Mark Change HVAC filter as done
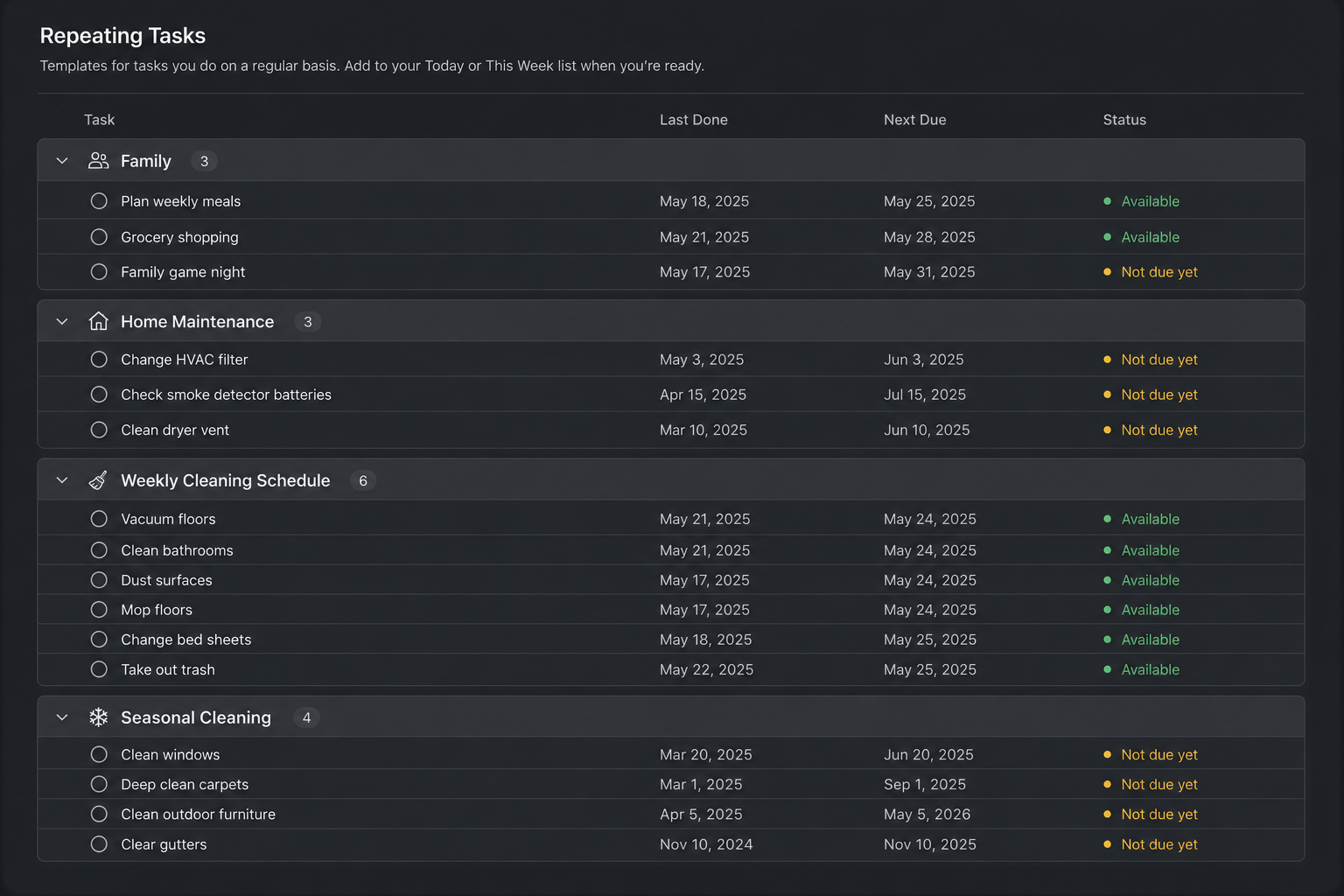 (99, 360)
